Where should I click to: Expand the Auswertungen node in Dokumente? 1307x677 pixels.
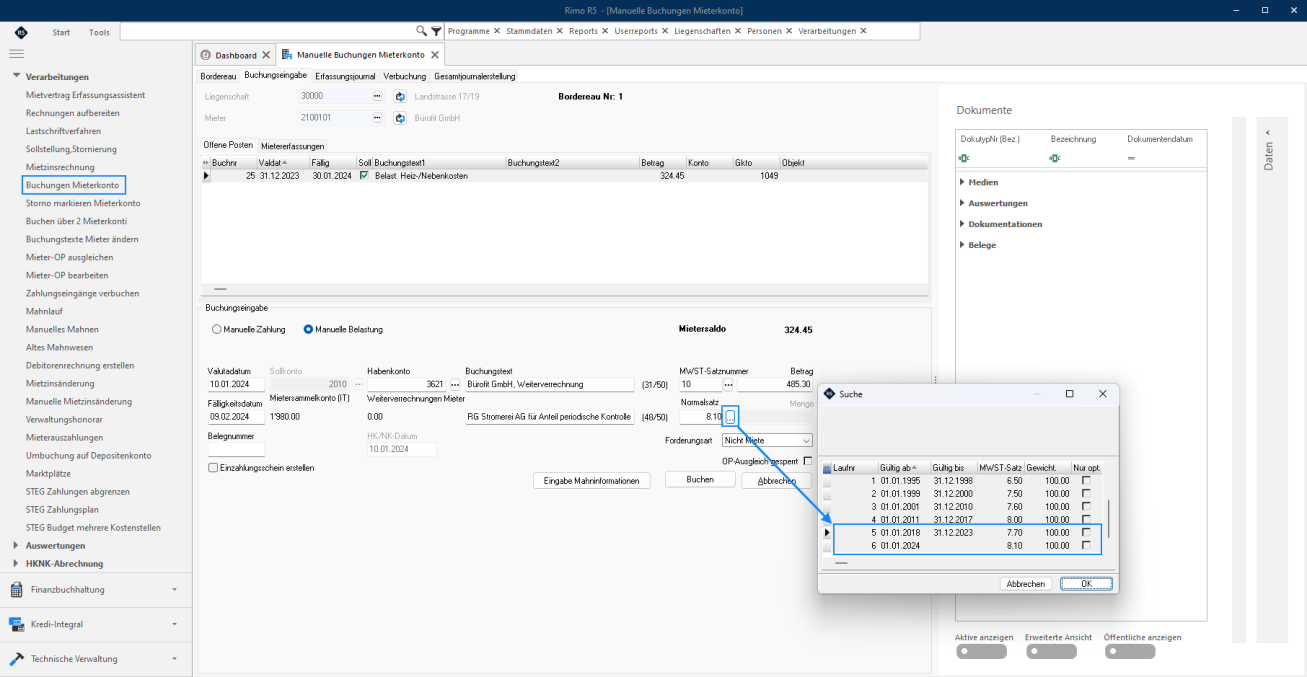pos(962,203)
